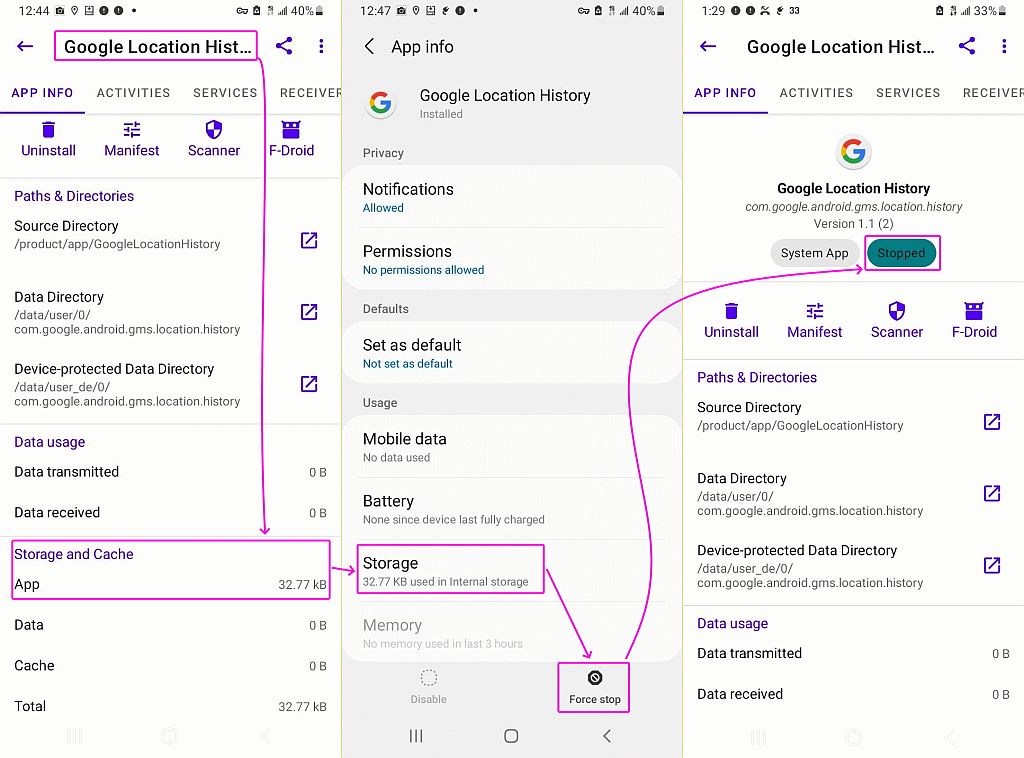Open Device-protected Data Directory link icon, right panel
The image size is (1024, 758).
(x=992, y=565)
